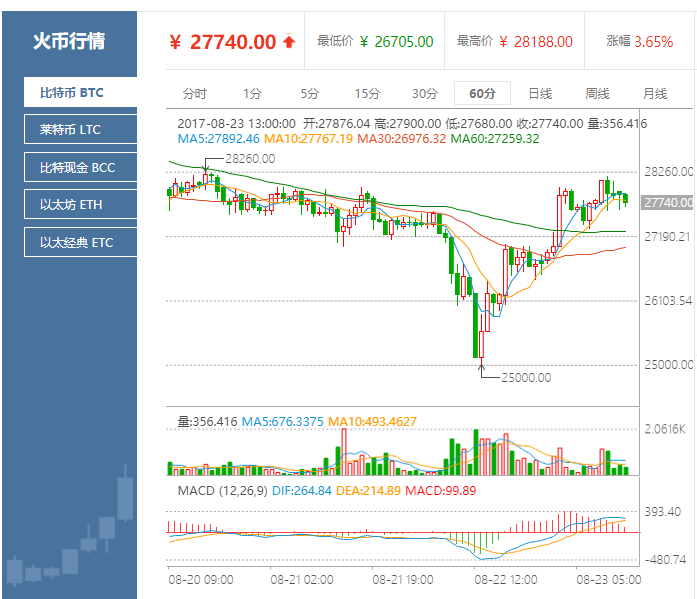Click the MA30:26976.32 indicator label
Image resolution: width=697 pixels, height=599 pixels.
[x=401, y=139]
